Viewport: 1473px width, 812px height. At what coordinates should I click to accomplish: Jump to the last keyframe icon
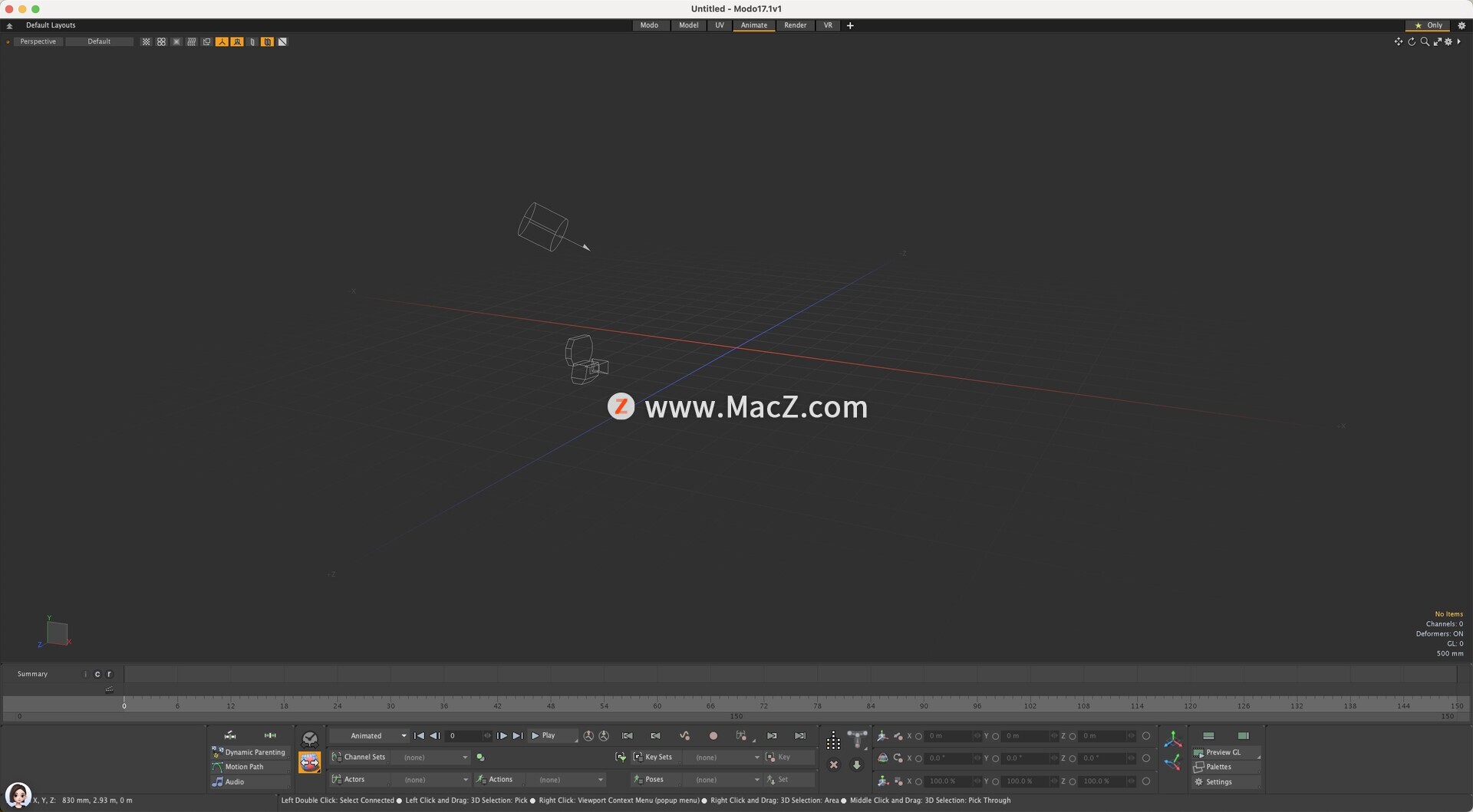click(x=800, y=736)
